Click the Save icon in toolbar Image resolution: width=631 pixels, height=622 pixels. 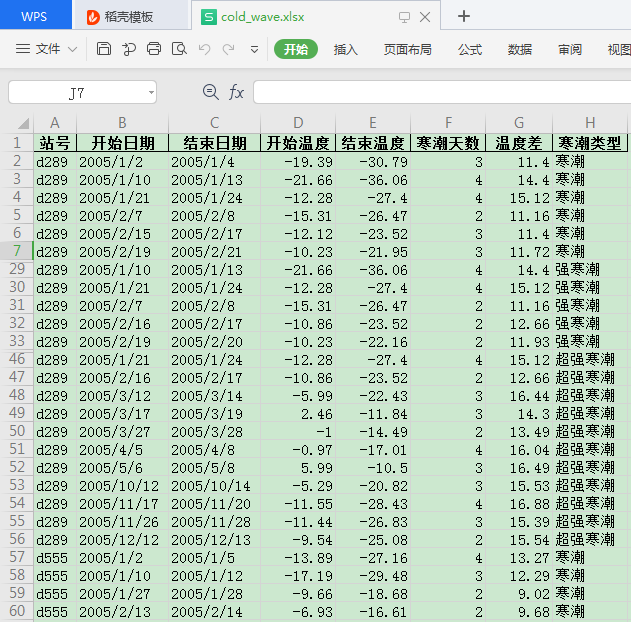[x=103, y=49]
